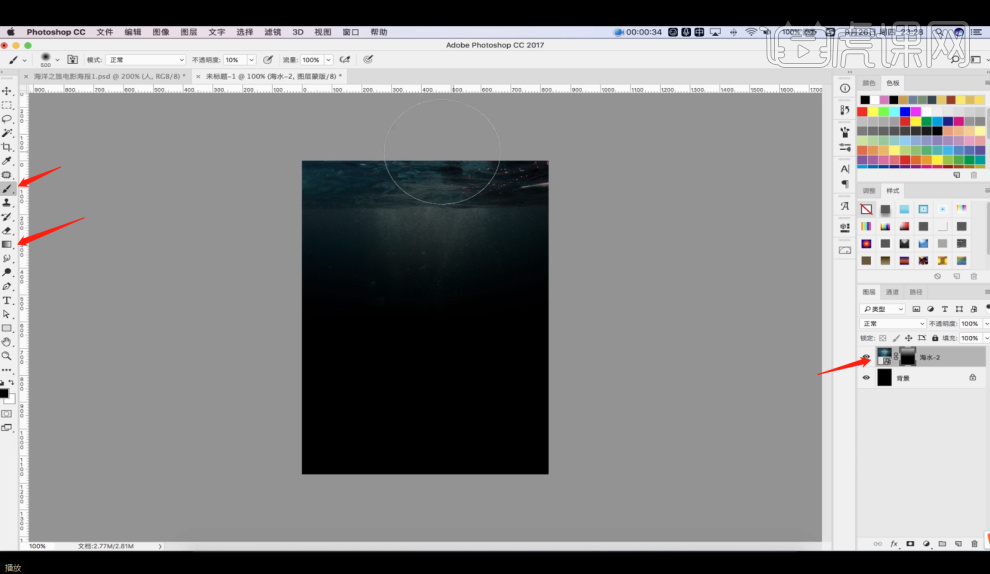Open the 滤镜 menu
Screen dimensions: 990x574
tap(272, 32)
